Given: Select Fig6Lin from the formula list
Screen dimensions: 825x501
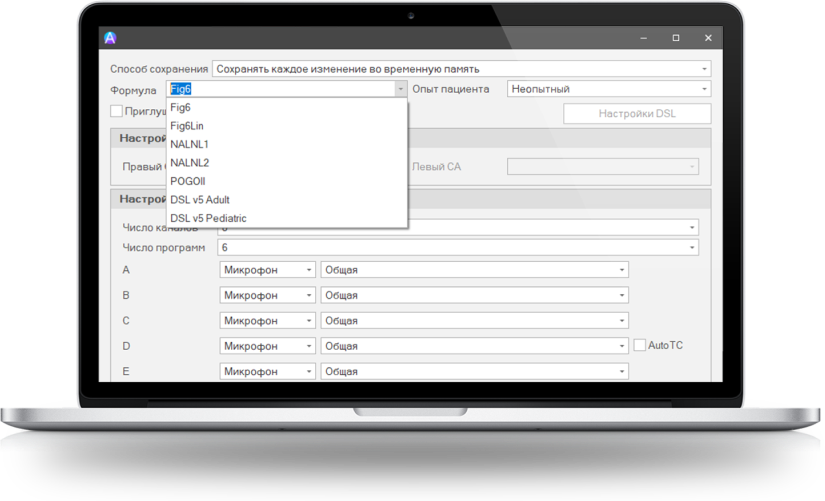Looking at the screenshot, I should click(x=187, y=126).
